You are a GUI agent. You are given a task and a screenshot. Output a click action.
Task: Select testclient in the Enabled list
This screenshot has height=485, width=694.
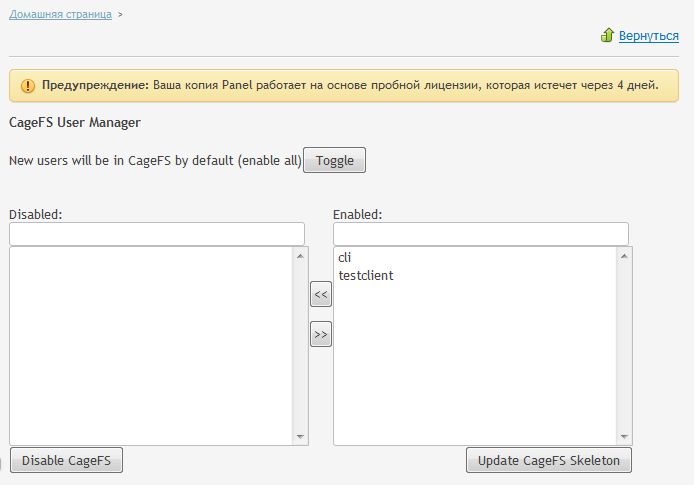[x=366, y=275]
